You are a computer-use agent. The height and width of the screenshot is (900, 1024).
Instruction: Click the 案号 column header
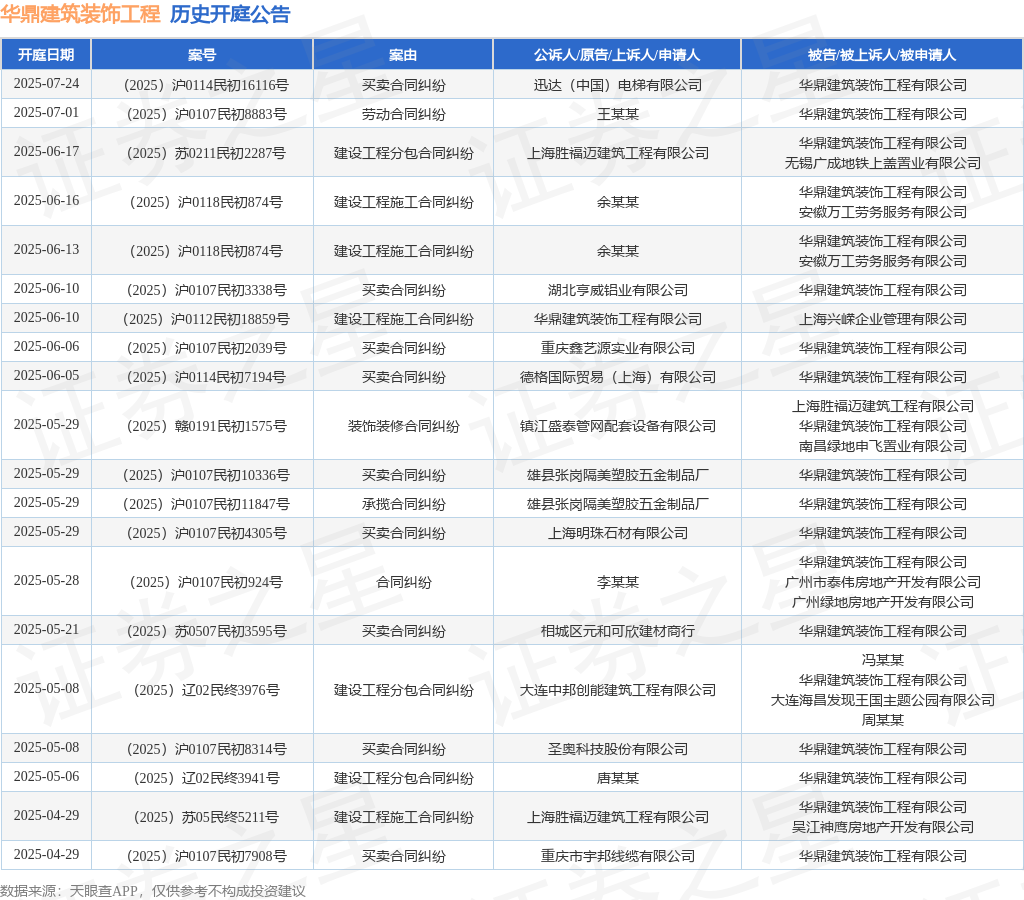202,55
